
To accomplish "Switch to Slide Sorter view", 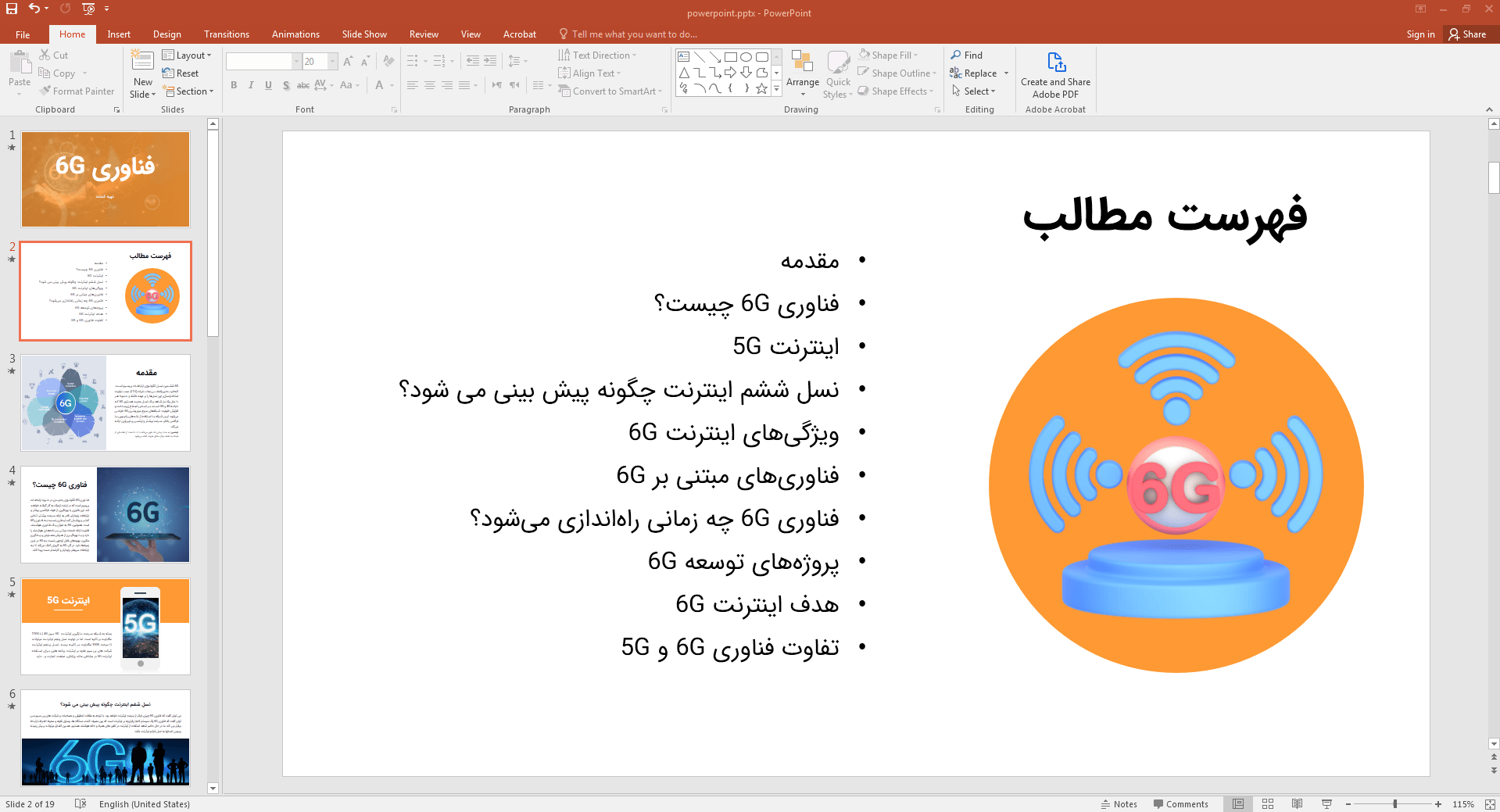I will [1268, 803].
